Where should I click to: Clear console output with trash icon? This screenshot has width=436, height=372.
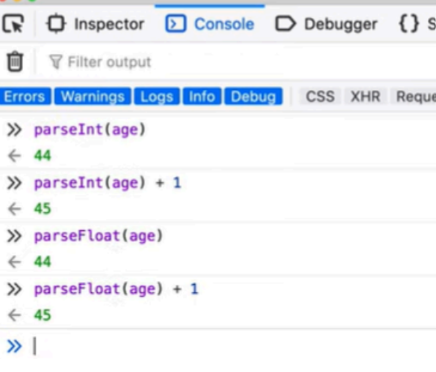click(x=15, y=61)
